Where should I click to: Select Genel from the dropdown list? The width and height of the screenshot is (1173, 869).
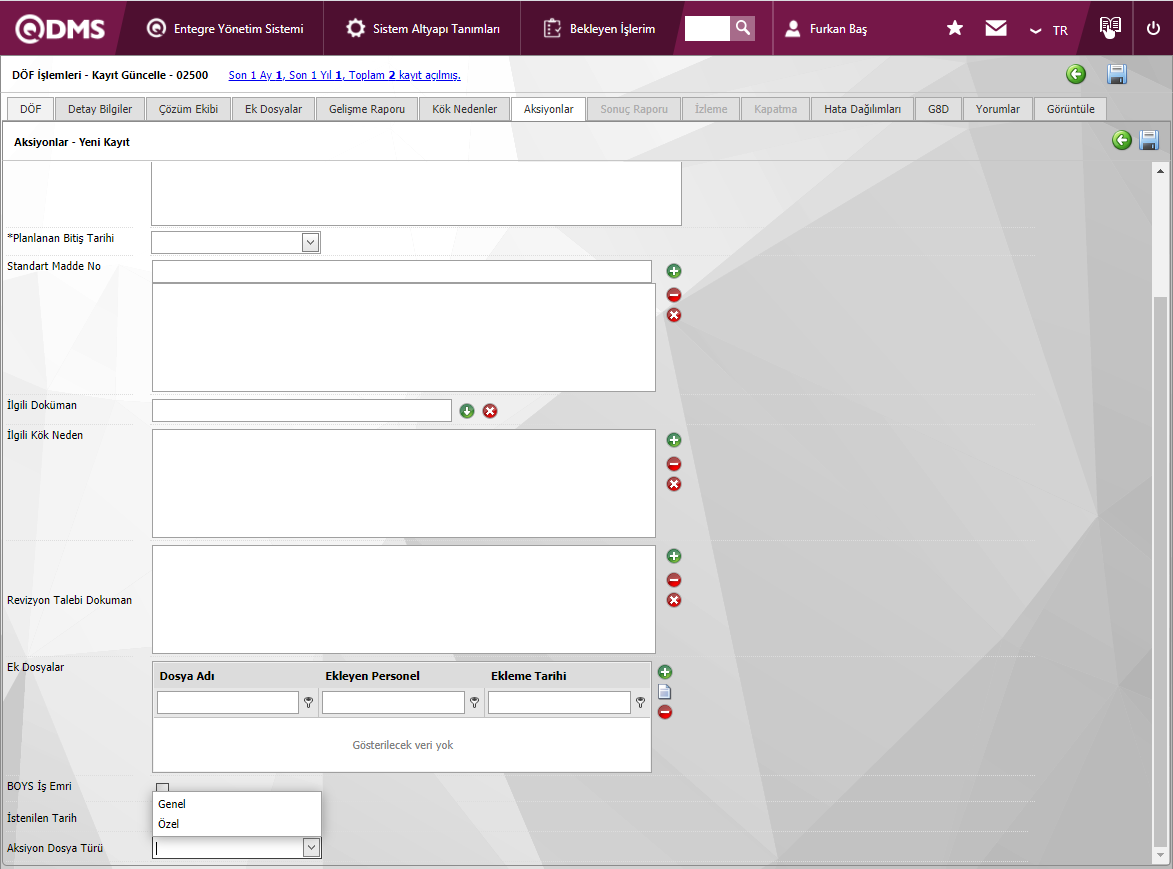236,804
